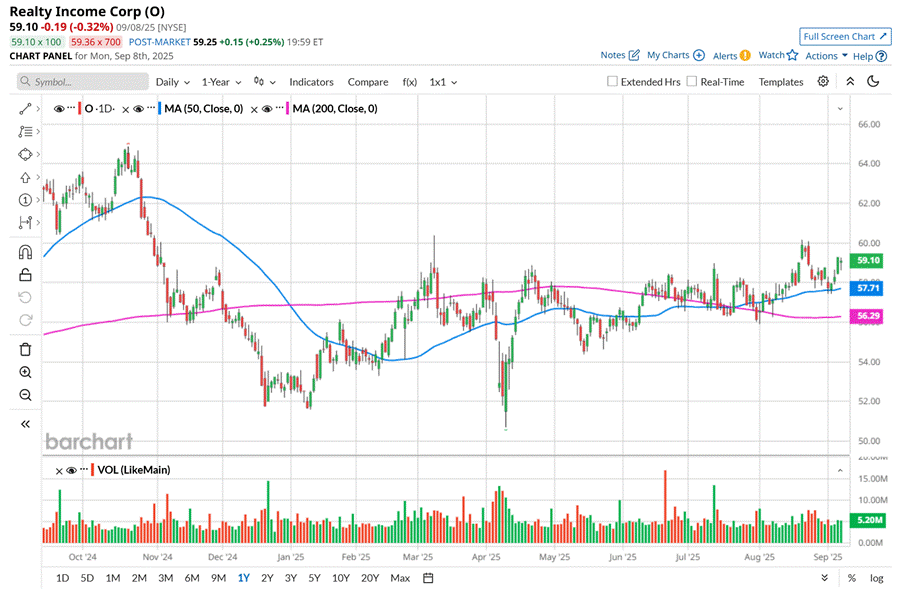Open the chart type dropdown
The width and height of the screenshot is (903, 595).
click(264, 82)
